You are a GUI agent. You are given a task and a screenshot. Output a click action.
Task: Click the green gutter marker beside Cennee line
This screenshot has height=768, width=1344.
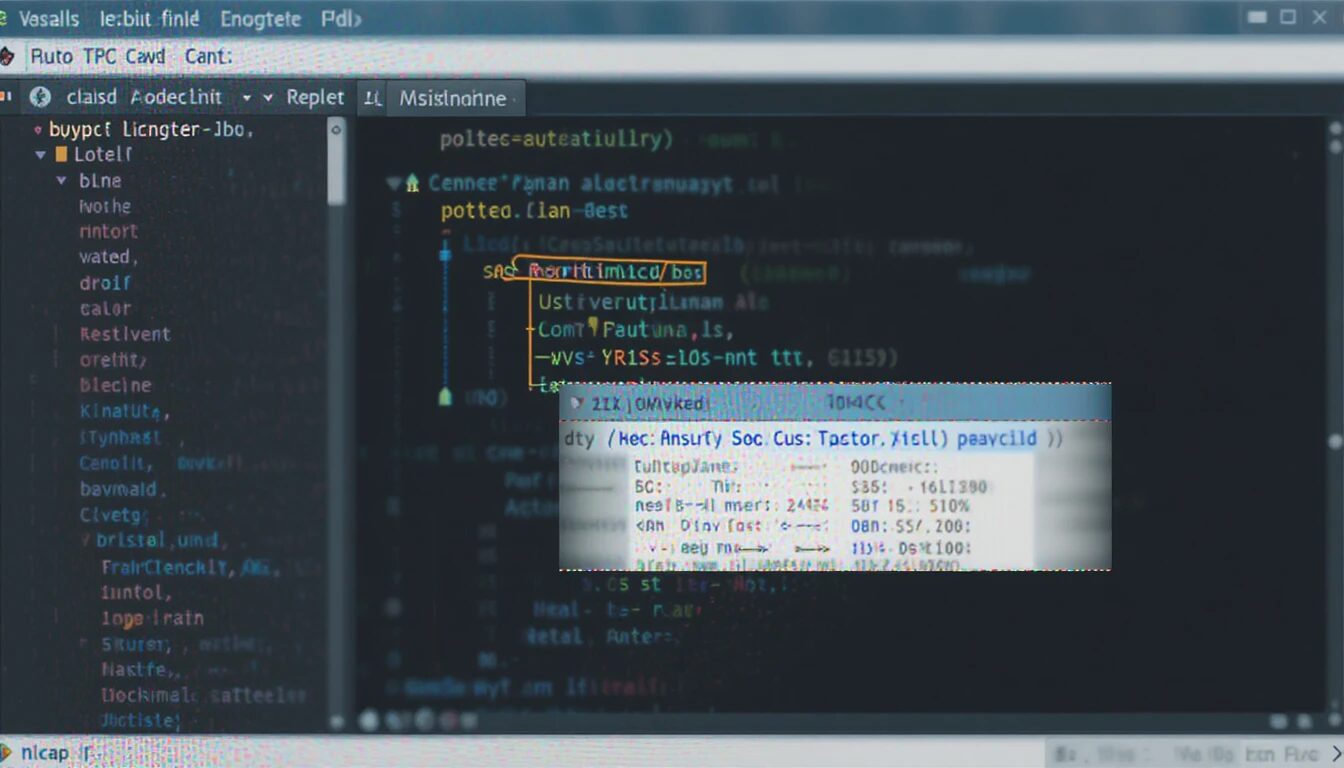pyautogui.click(x=412, y=183)
